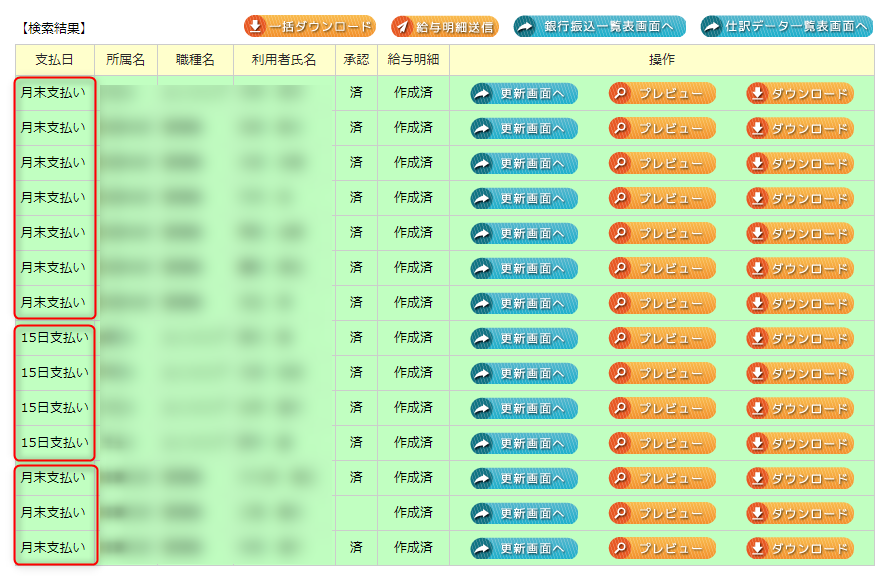
Task: Click the 利用者氏名 column header
Action: [x=284, y=60]
